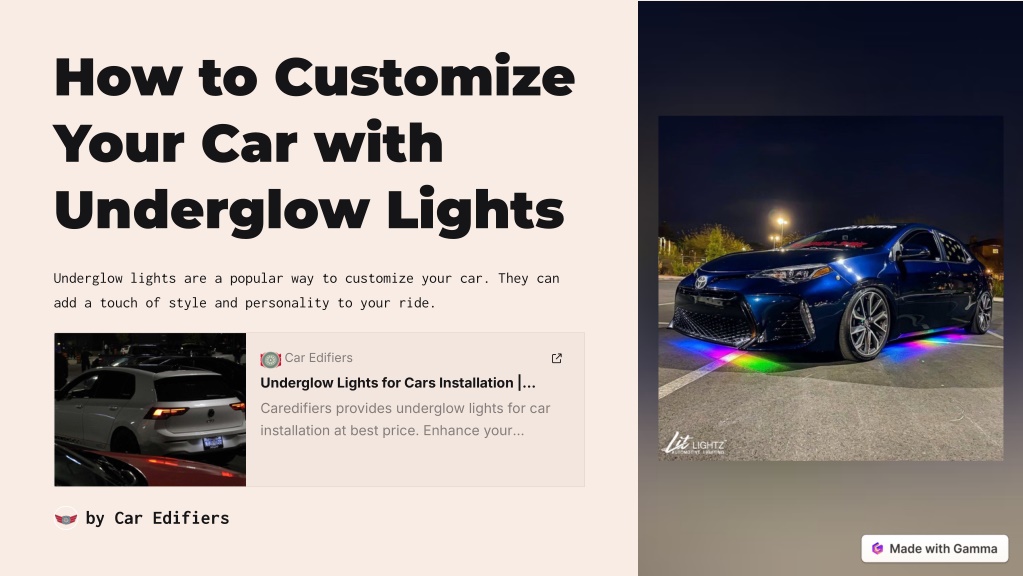This screenshot has width=1023, height=576.
Task: Open Underglow Lights for Cars Installation link
Action: click(398, 383)
